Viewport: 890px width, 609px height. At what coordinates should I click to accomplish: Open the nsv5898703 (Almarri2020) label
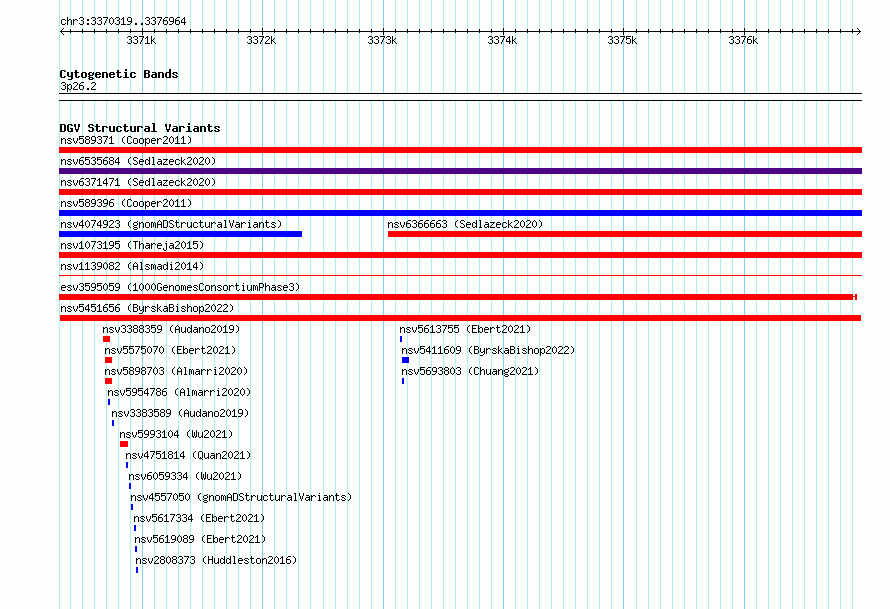(177, 371)
